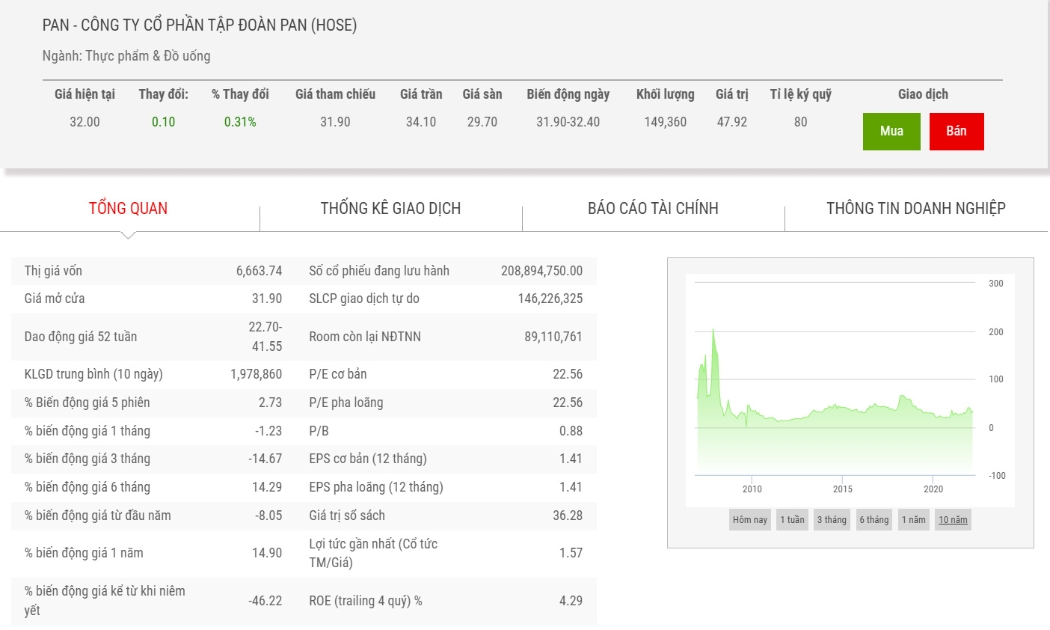The width and height of the screenshot is (1050, 630).
Task: Select the 1 tuần chart range
Action: [x=792, y=520]
